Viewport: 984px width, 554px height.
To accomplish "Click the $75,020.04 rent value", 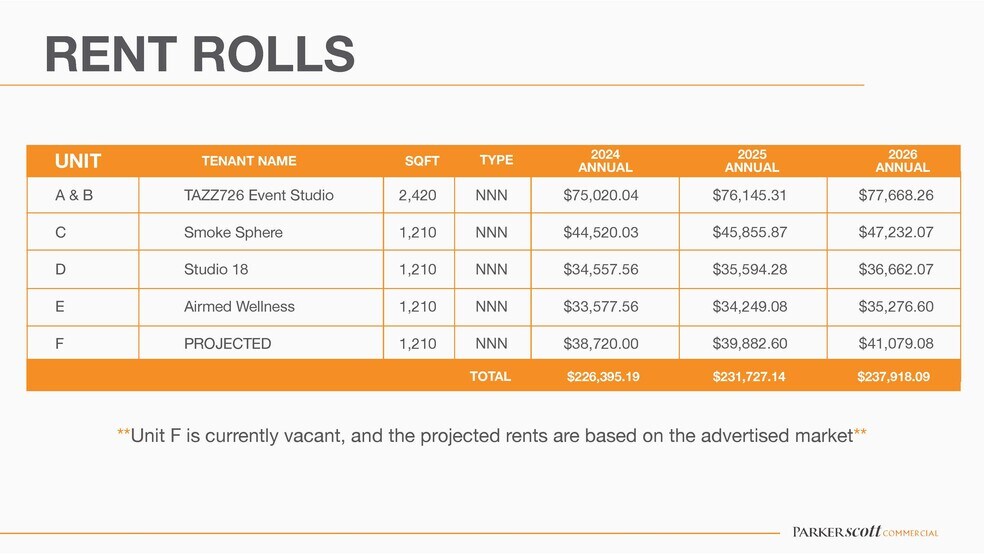I will (x=600, y=195).
